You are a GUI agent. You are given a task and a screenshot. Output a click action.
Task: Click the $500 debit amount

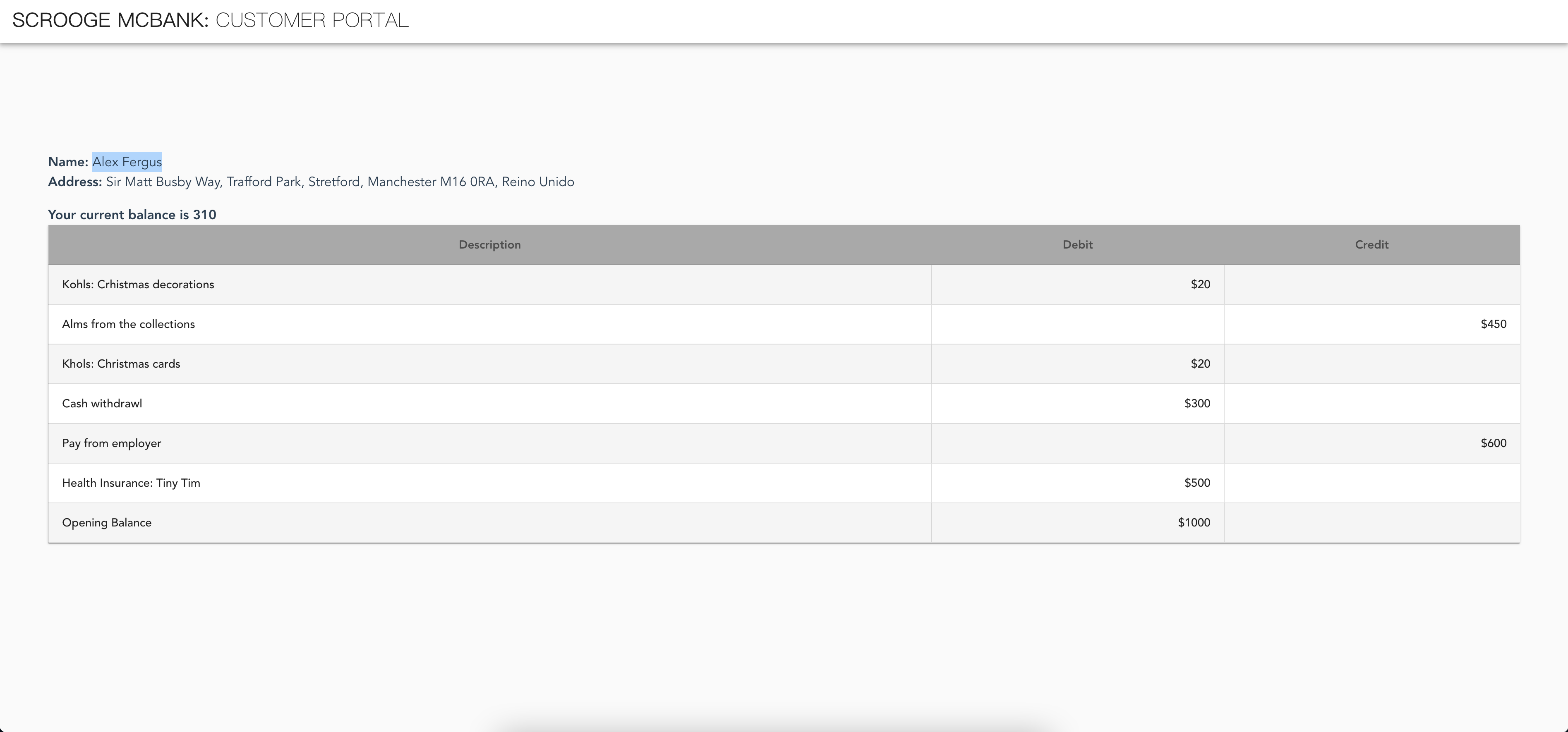coord(1197,483)
